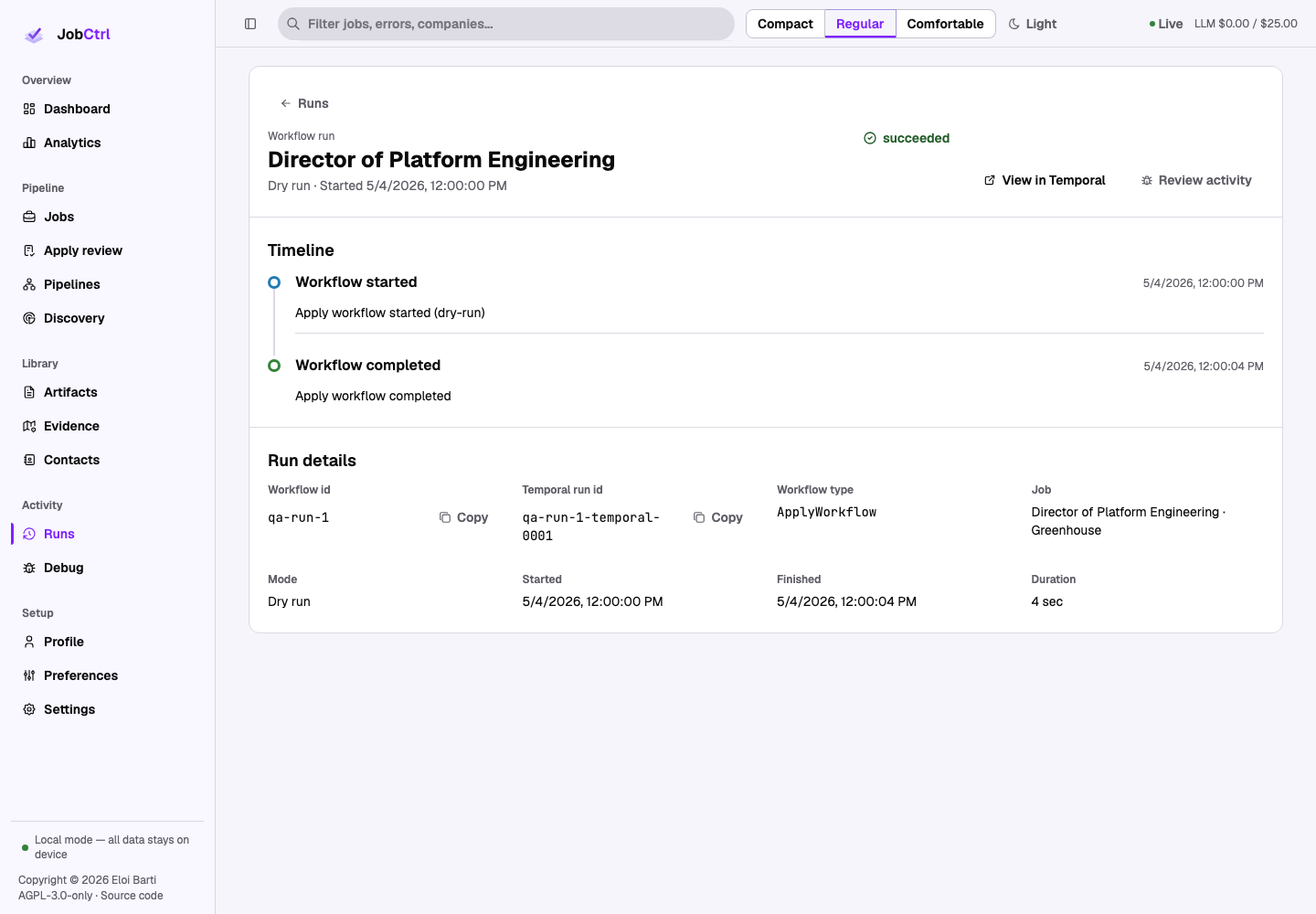This screenshot has width=1316, height=914.
Task: Open the Debug page
Action: tap(107, 568)
